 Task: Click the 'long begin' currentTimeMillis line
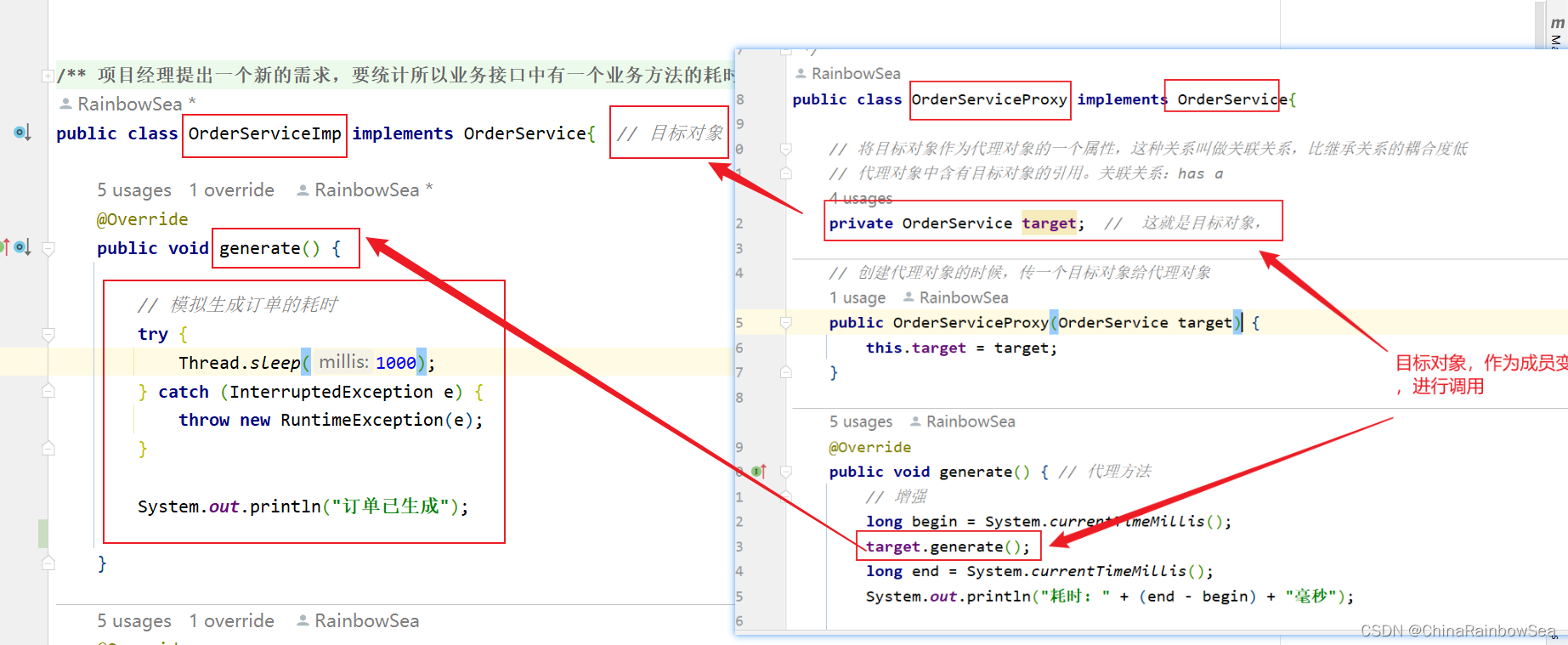click(1049, 521)
